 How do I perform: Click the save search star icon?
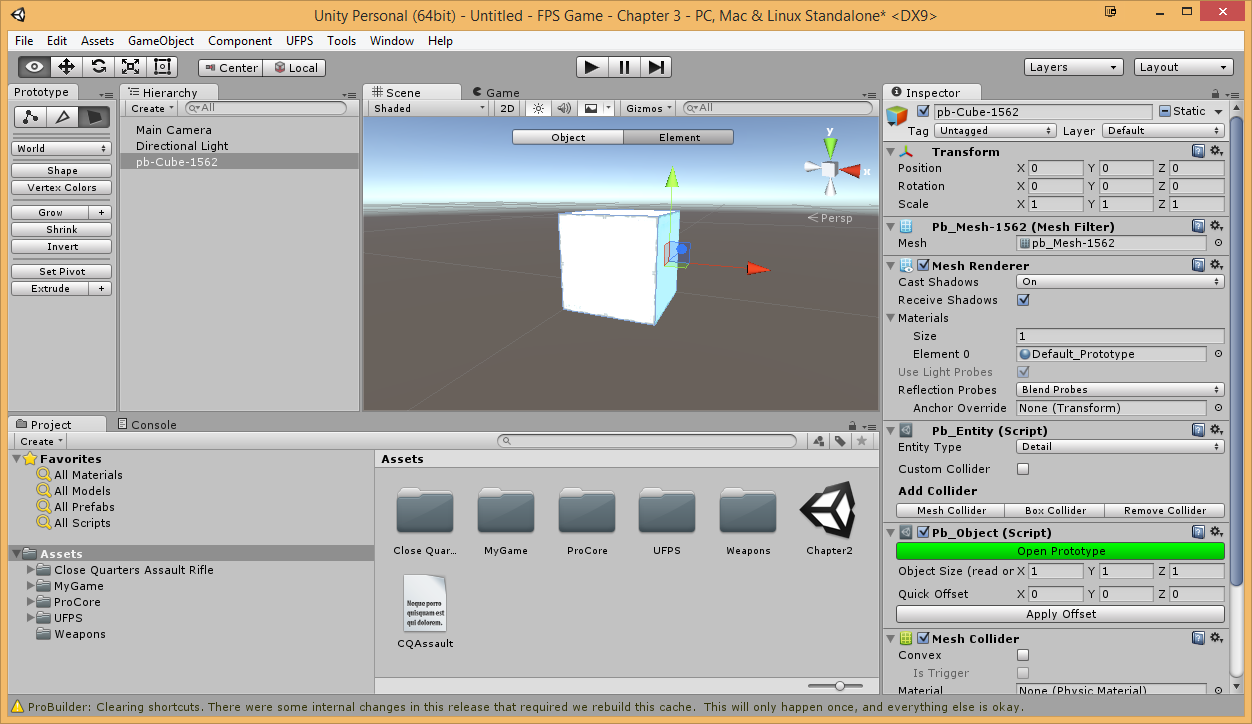click(x=862, y=441)
